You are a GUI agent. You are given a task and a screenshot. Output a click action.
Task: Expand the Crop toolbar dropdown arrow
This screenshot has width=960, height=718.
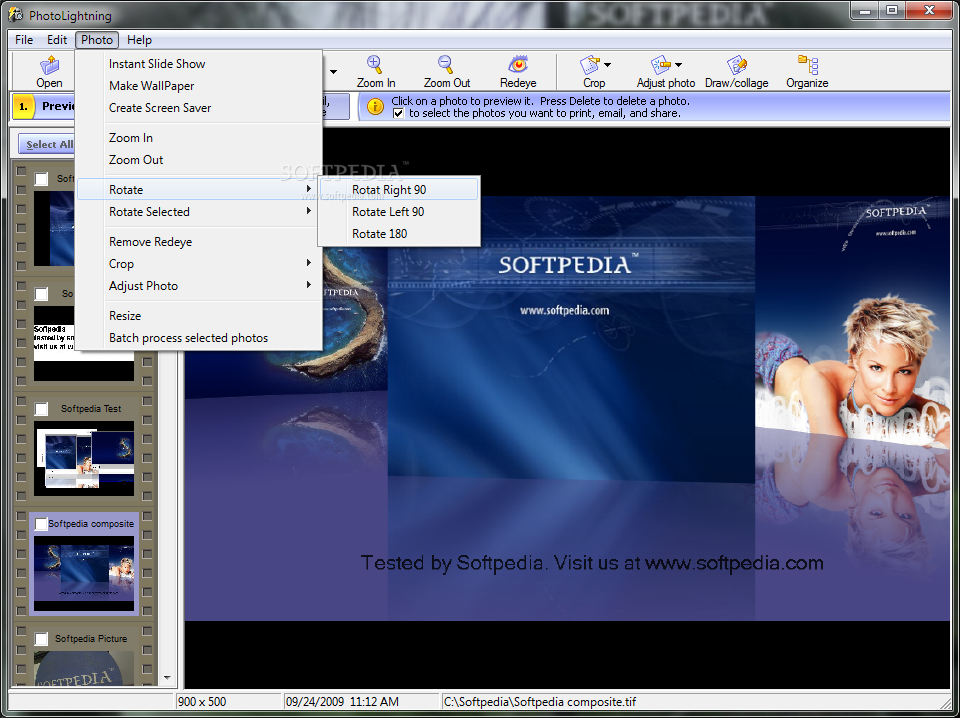[607, 65]
